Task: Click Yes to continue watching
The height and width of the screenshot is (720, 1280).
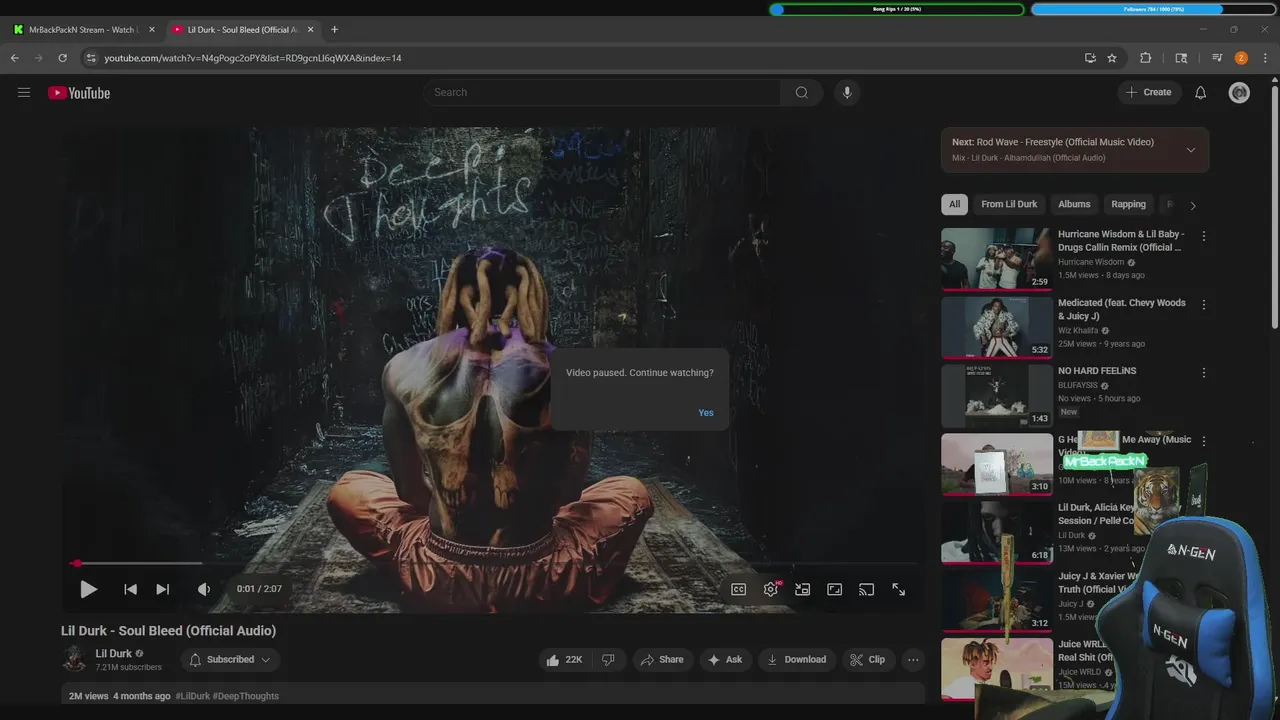Action: (706, 413)
